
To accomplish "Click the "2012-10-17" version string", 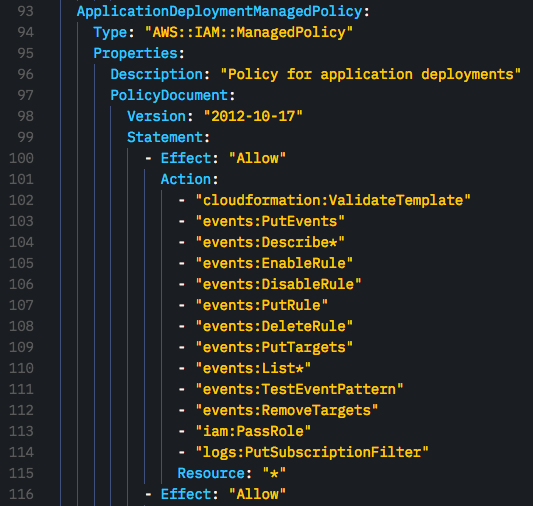I will 253,117.
